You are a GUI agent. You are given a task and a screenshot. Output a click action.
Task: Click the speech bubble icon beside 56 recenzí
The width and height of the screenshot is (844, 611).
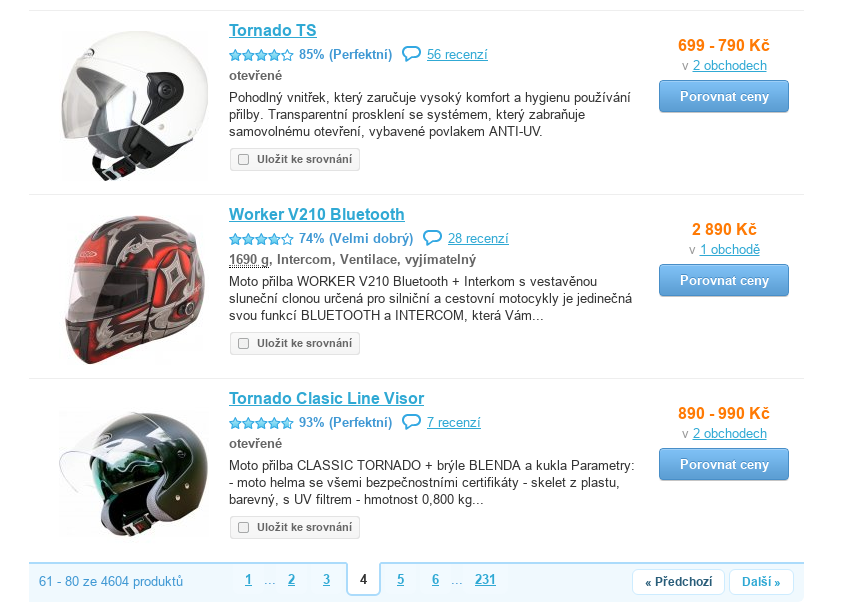click(x=411, y=54)
